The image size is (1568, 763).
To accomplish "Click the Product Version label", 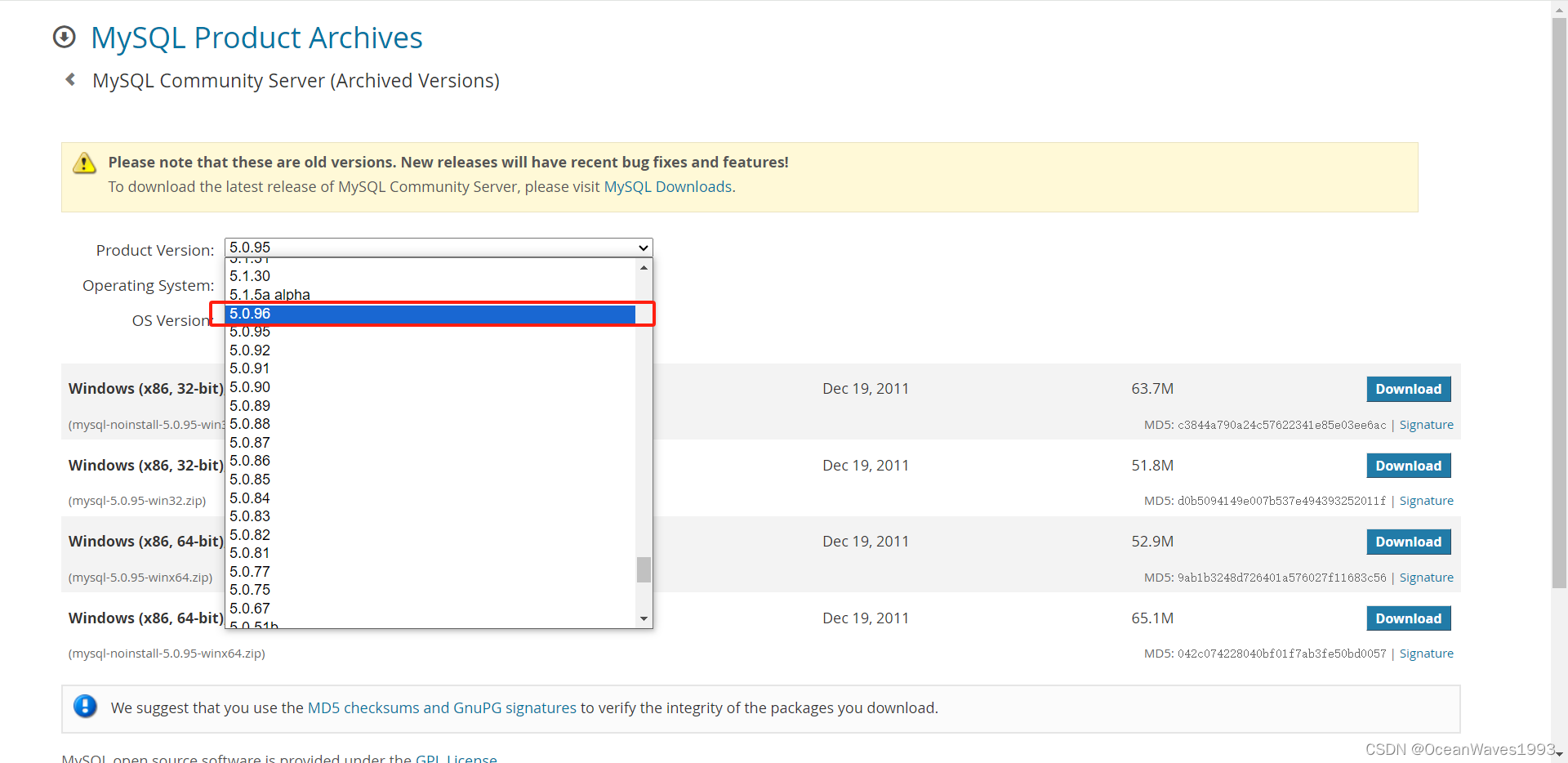I will coord(155,251).
